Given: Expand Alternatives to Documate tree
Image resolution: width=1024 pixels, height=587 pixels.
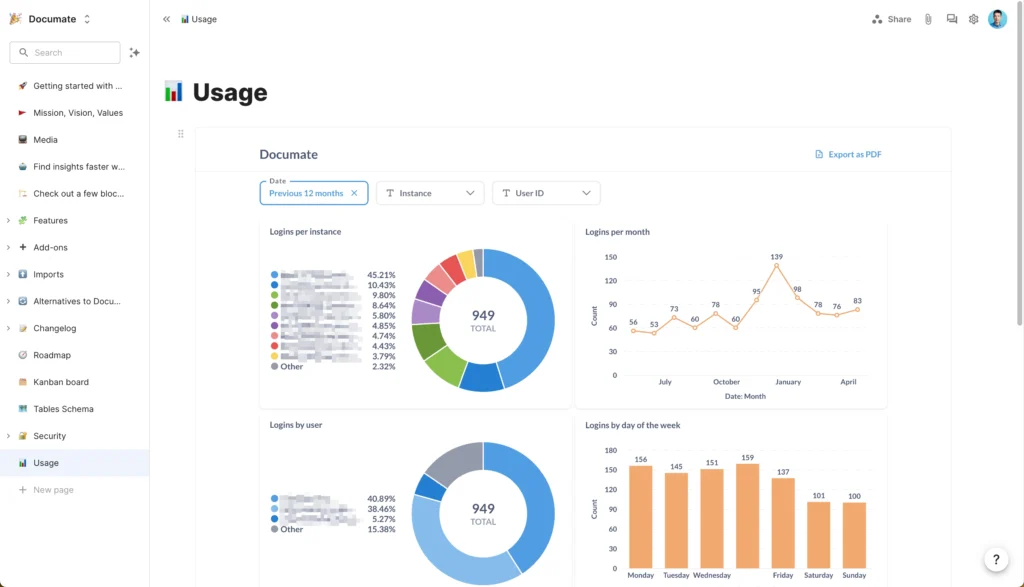Looking at the screenshot, I should [x=8, y=301].
